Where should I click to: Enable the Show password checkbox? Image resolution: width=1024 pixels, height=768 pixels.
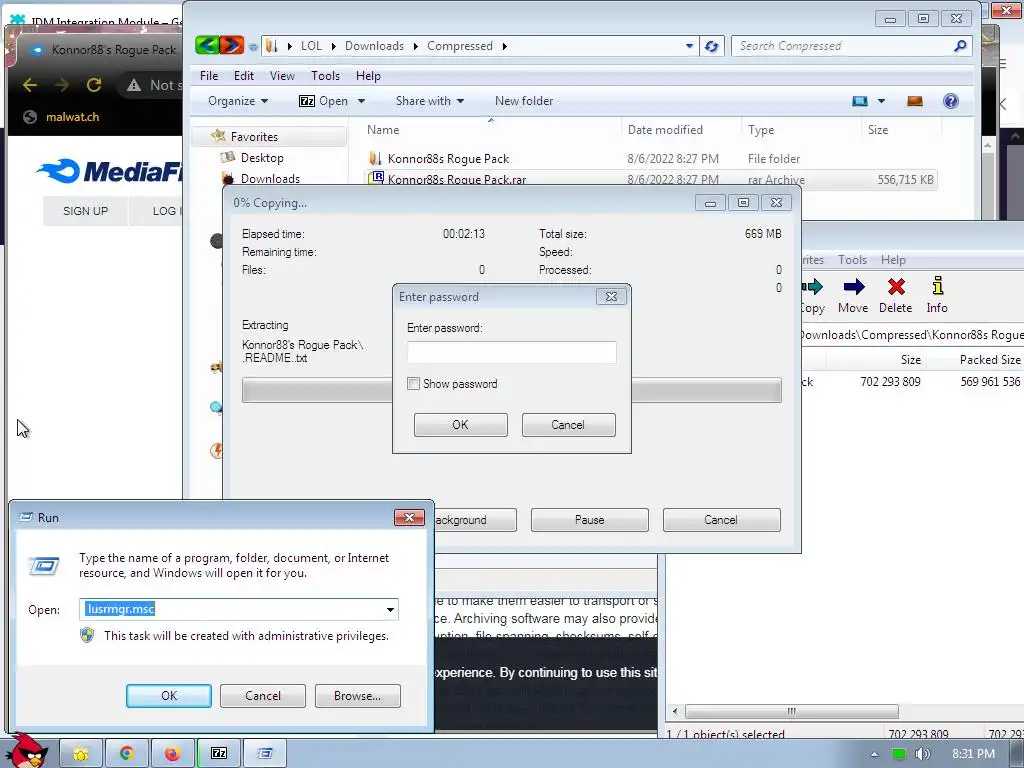[413, 383]
